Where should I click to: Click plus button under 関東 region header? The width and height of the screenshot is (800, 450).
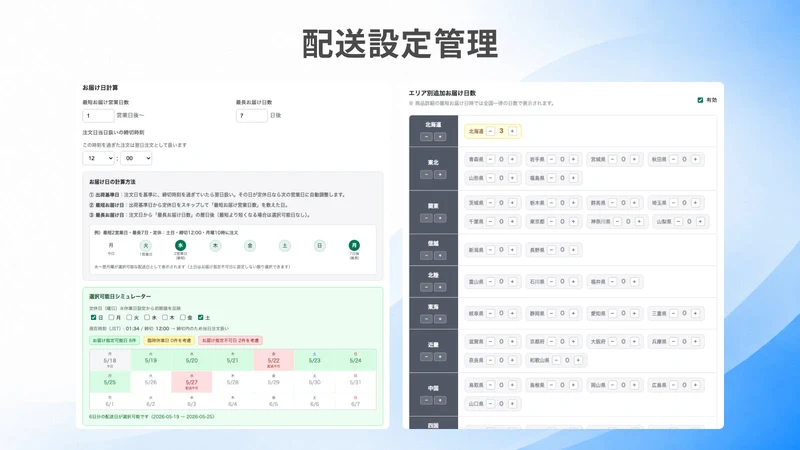(x=440, y=218)
